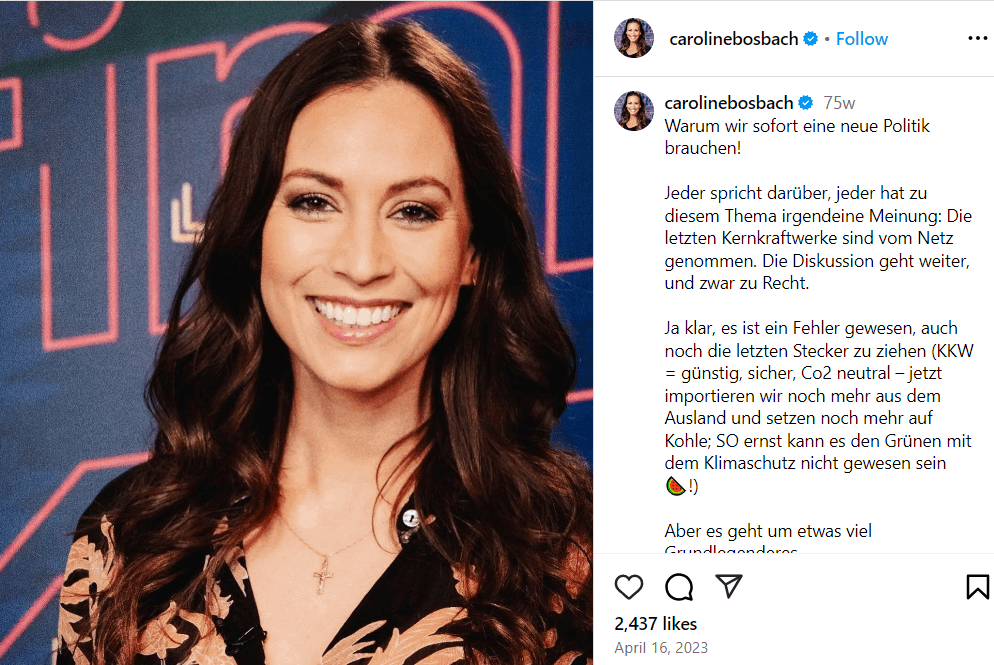Image resolution: width=994 pixels, height=665 pixels.
Task: Click the April 16, 2023 post date
Action: (661, 648)
